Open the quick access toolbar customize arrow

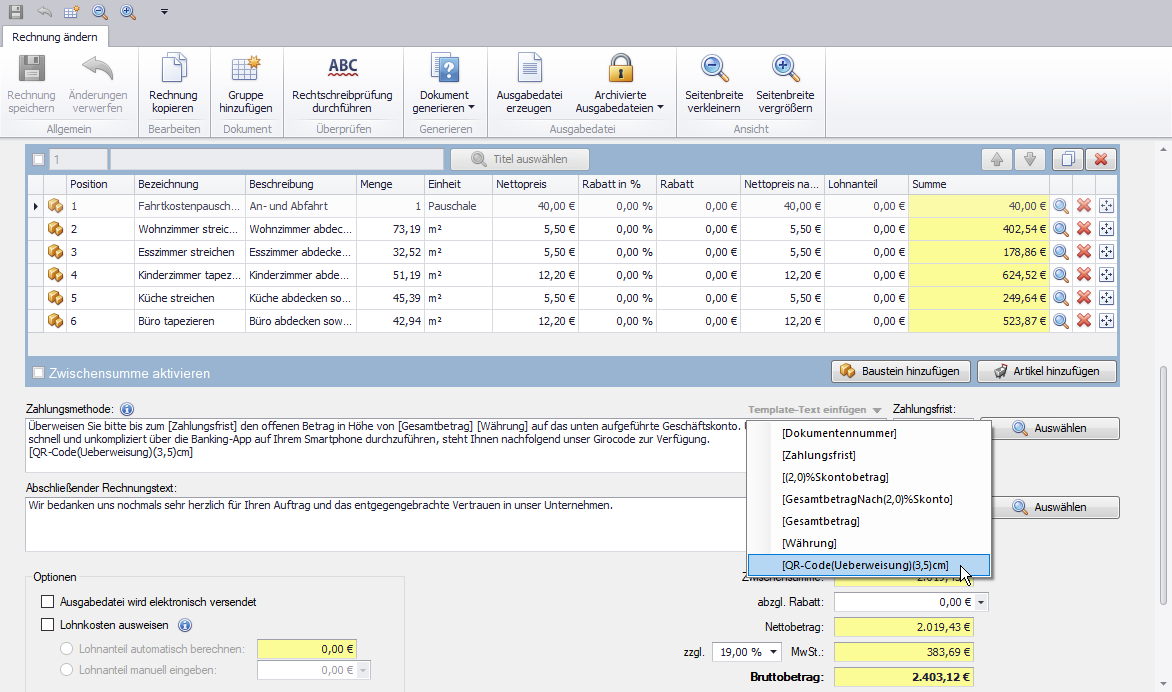(164, 12)
